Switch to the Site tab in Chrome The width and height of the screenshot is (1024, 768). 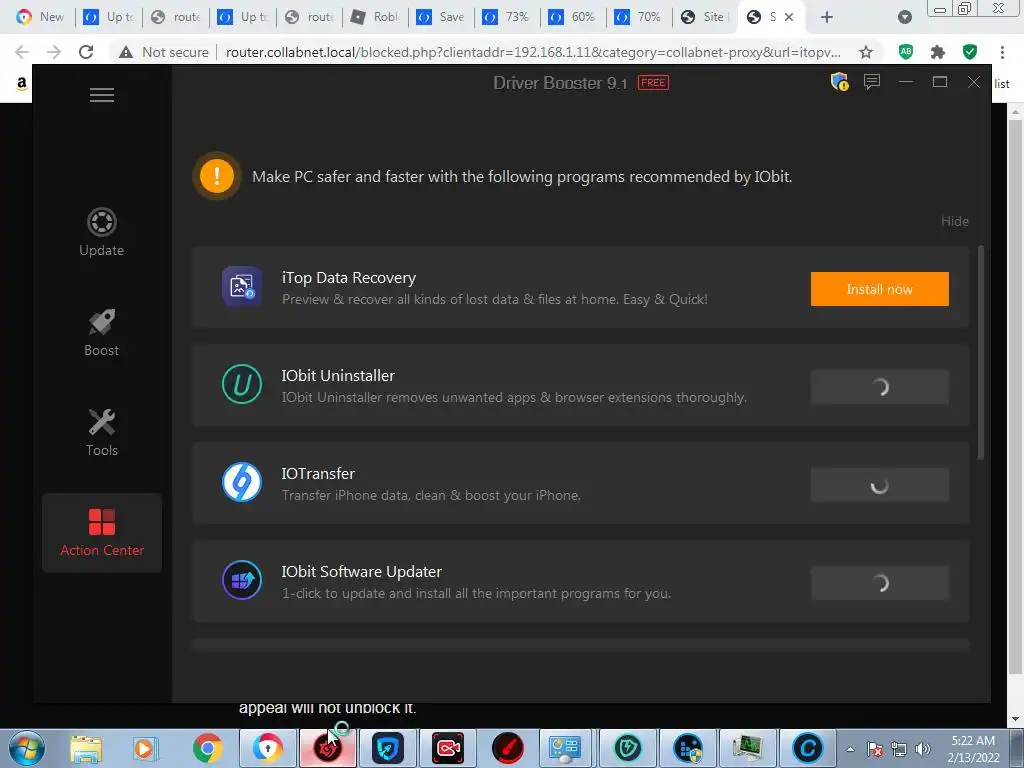coord(704,17)
